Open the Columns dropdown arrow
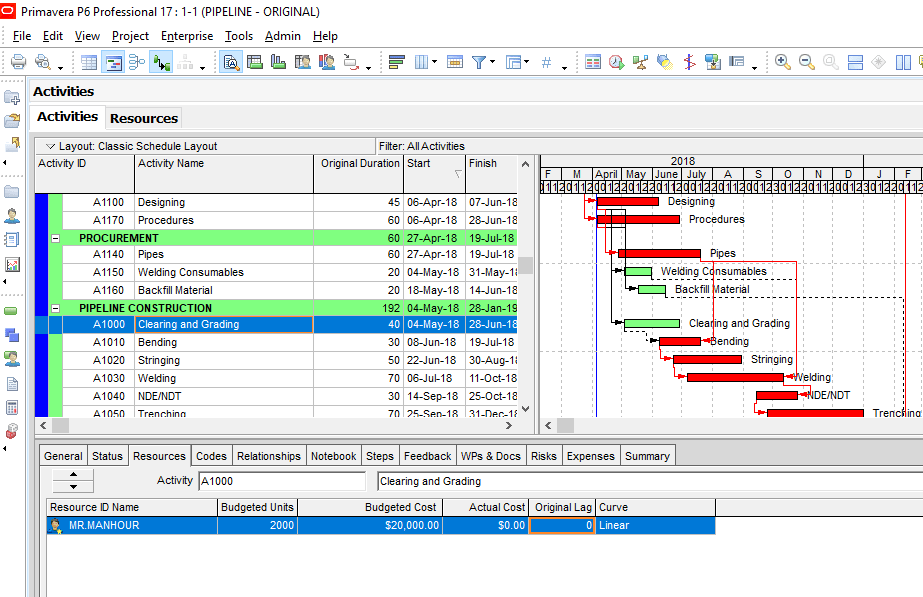The width and height of the screenshot is (923, 597). (x=434, y=61)
